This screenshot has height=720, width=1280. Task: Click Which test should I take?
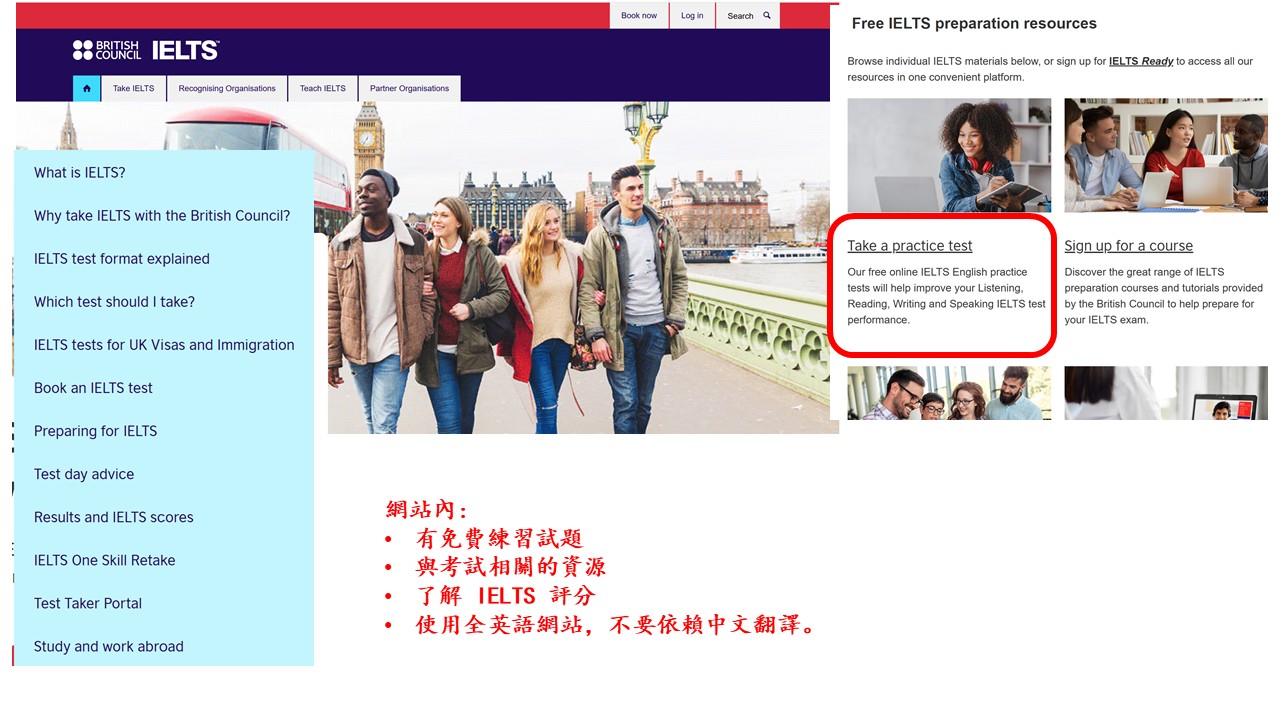[x=114, y=302]
